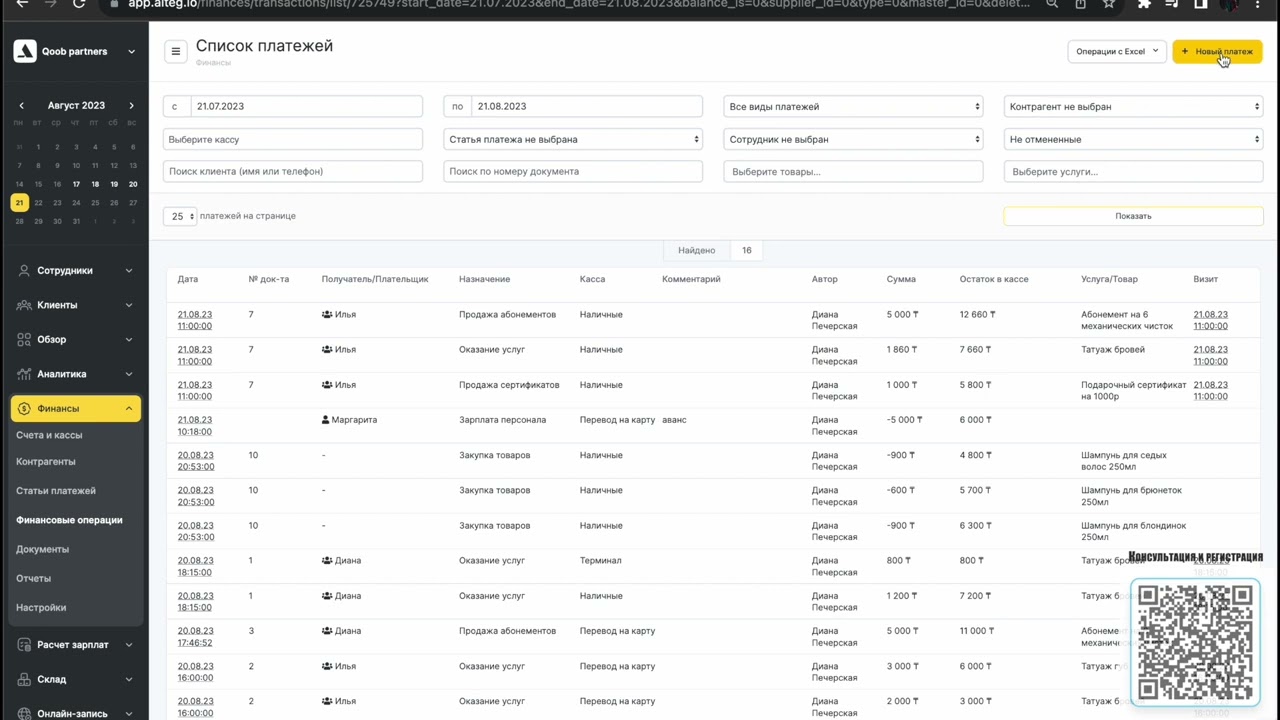Open Операции с Excel dropdown
Screen dimensions: 1280x720
(x=1117, y=51)
